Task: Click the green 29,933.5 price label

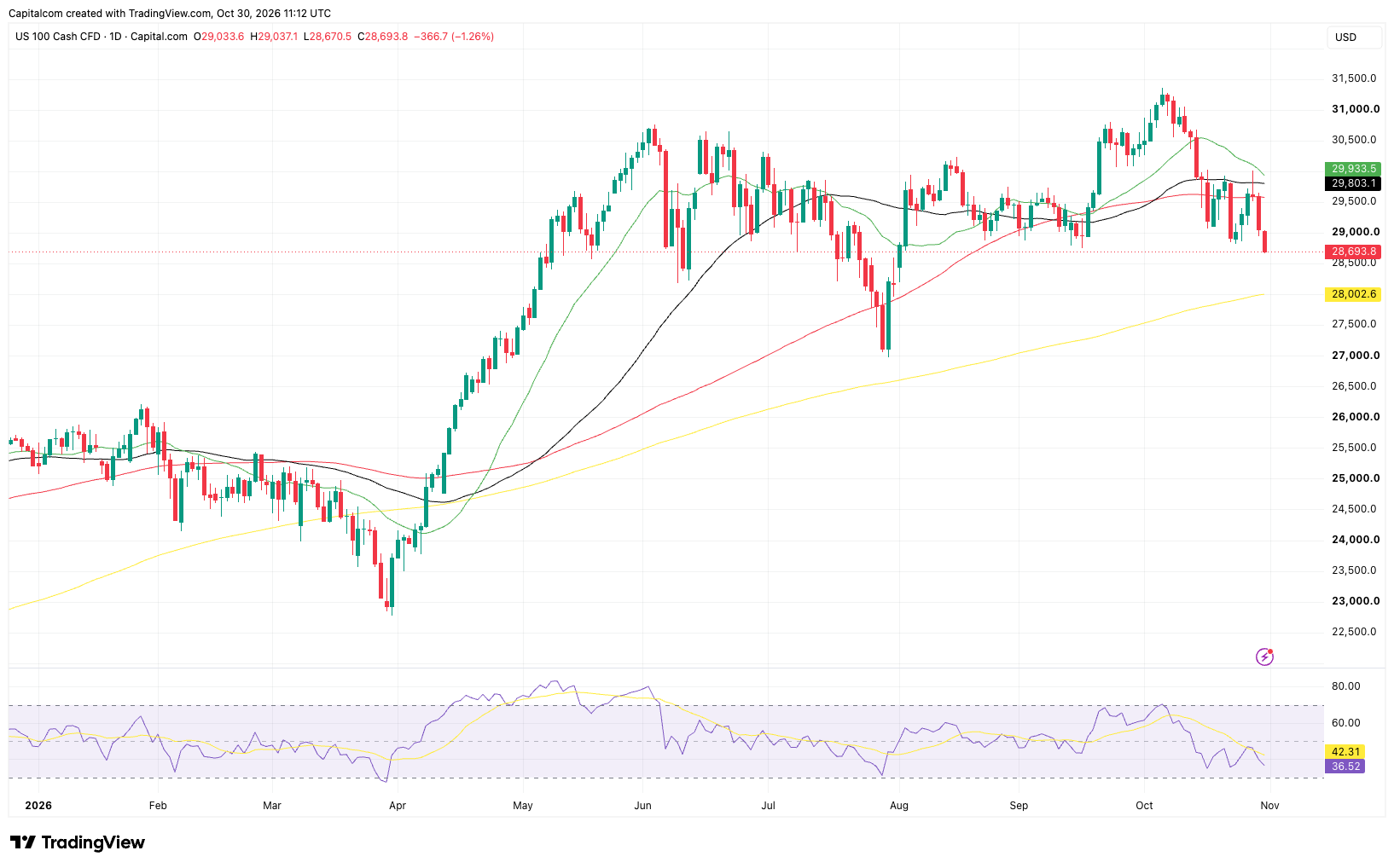Action: click(x=1353, y=169)
